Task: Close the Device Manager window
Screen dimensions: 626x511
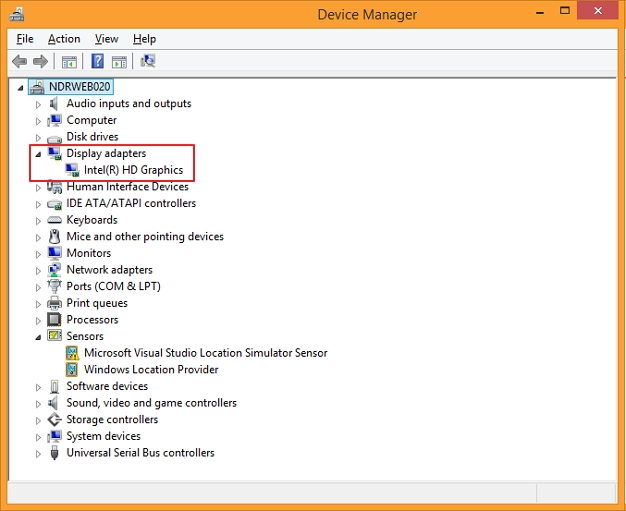Action: [597, 13]
